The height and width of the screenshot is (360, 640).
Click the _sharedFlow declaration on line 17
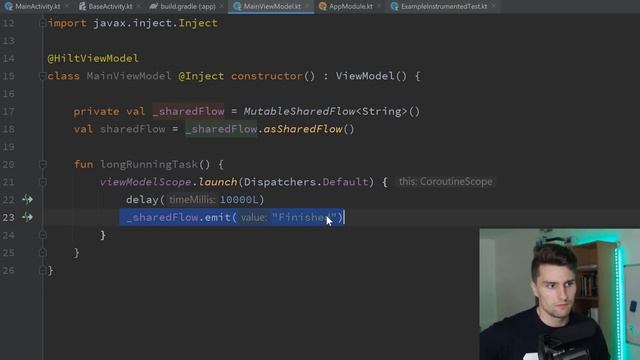click(188, 111)
